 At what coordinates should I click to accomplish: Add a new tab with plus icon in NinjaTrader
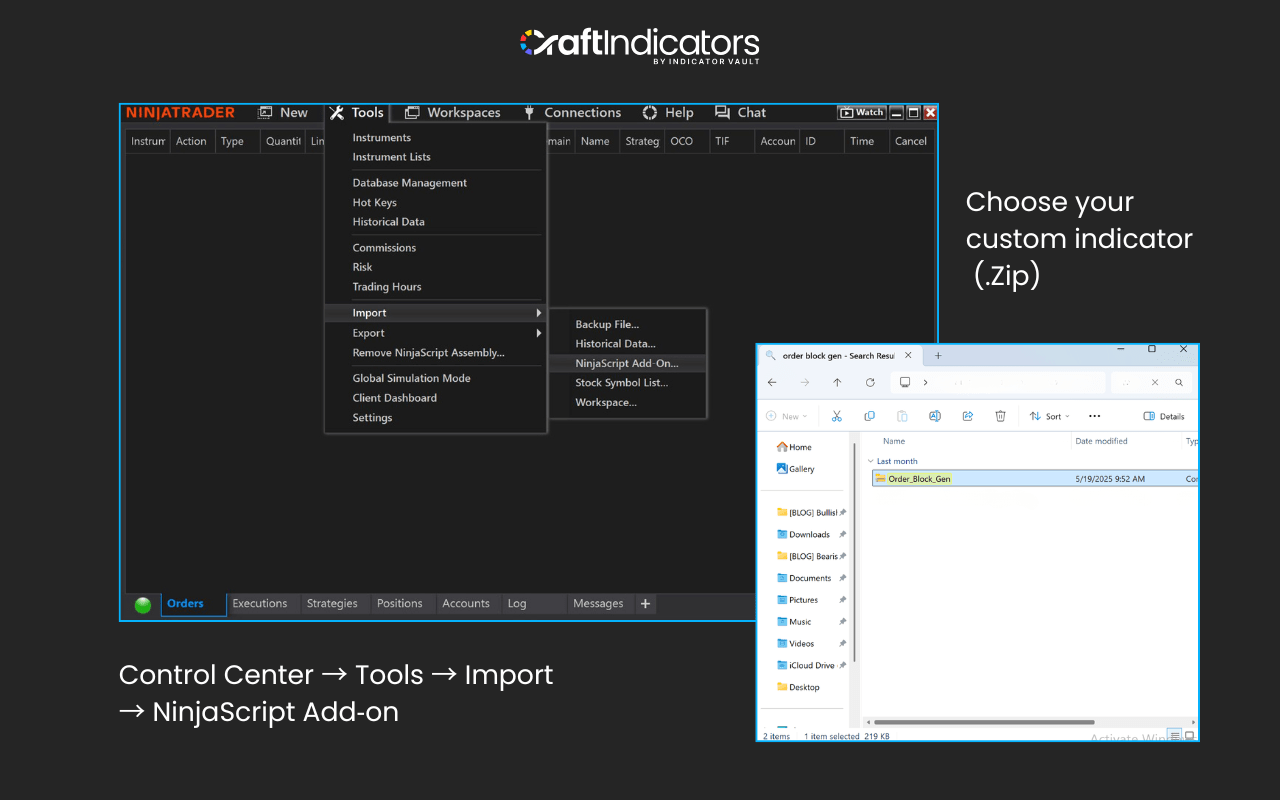645,604
